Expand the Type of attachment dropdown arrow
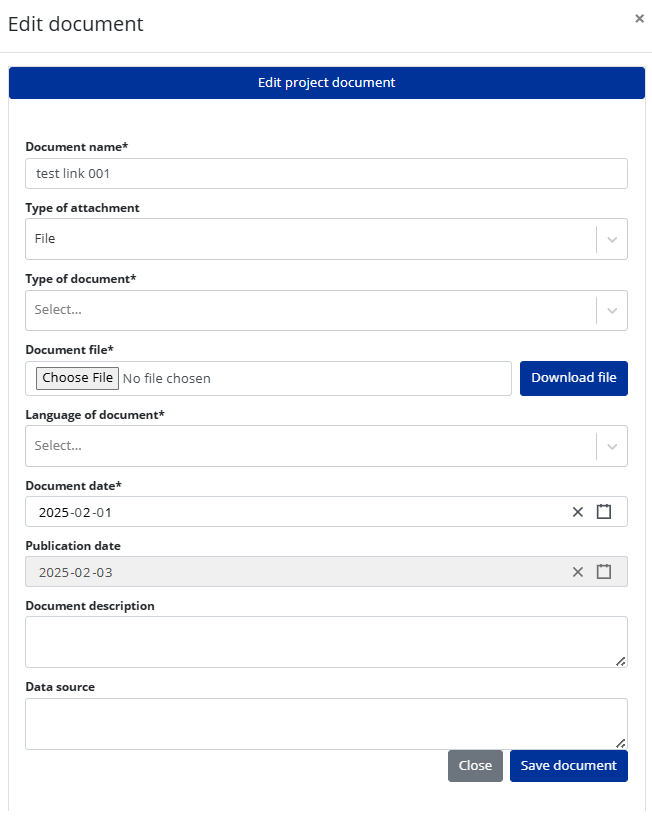 coord(612,240)
